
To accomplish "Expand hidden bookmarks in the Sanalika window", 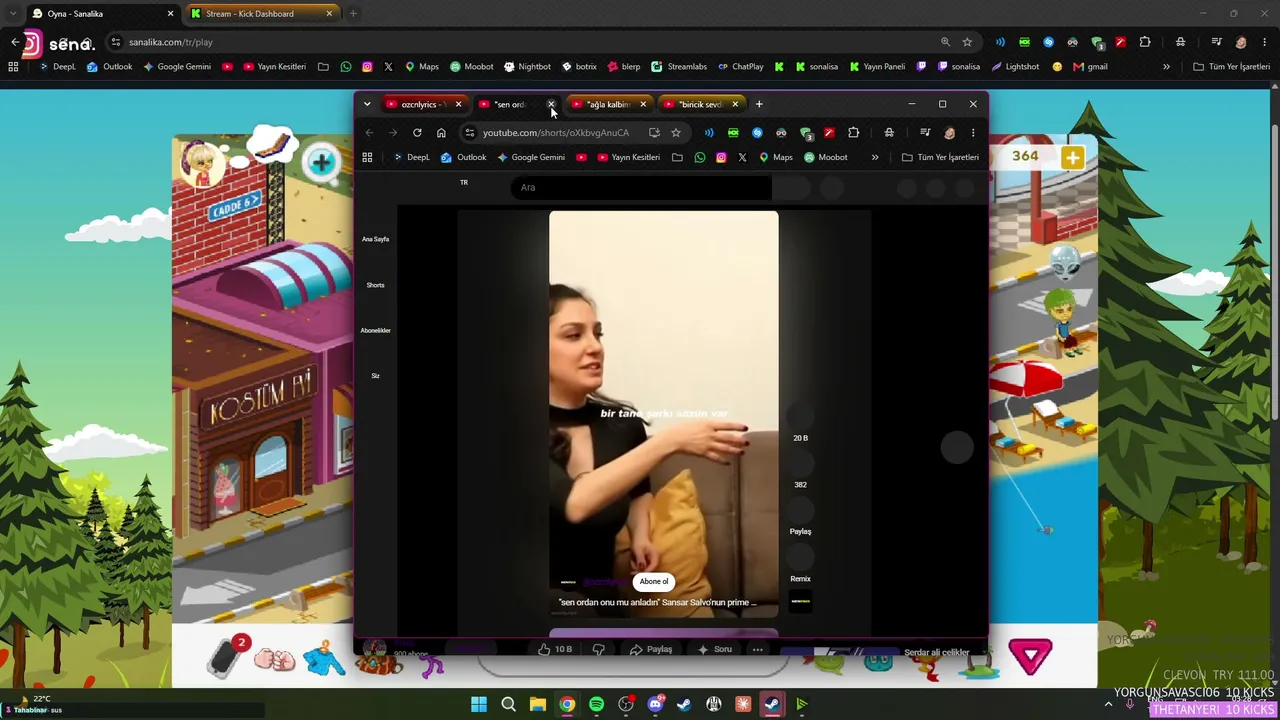I will tap(1166, 67).
